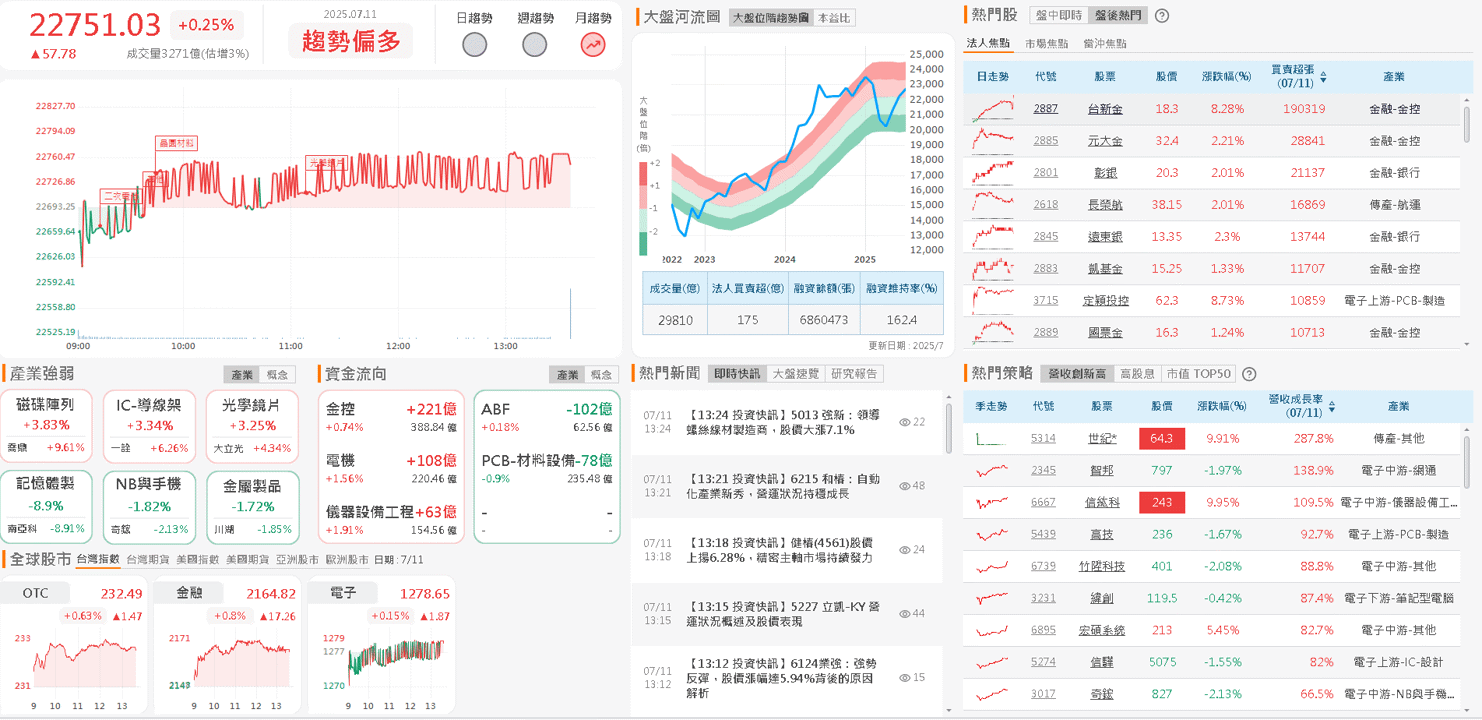Screen dimensions: 1482x720
Task: Click the down arrow of the 熱門股 table scrollbar
Action: [x=1468, y=344]
